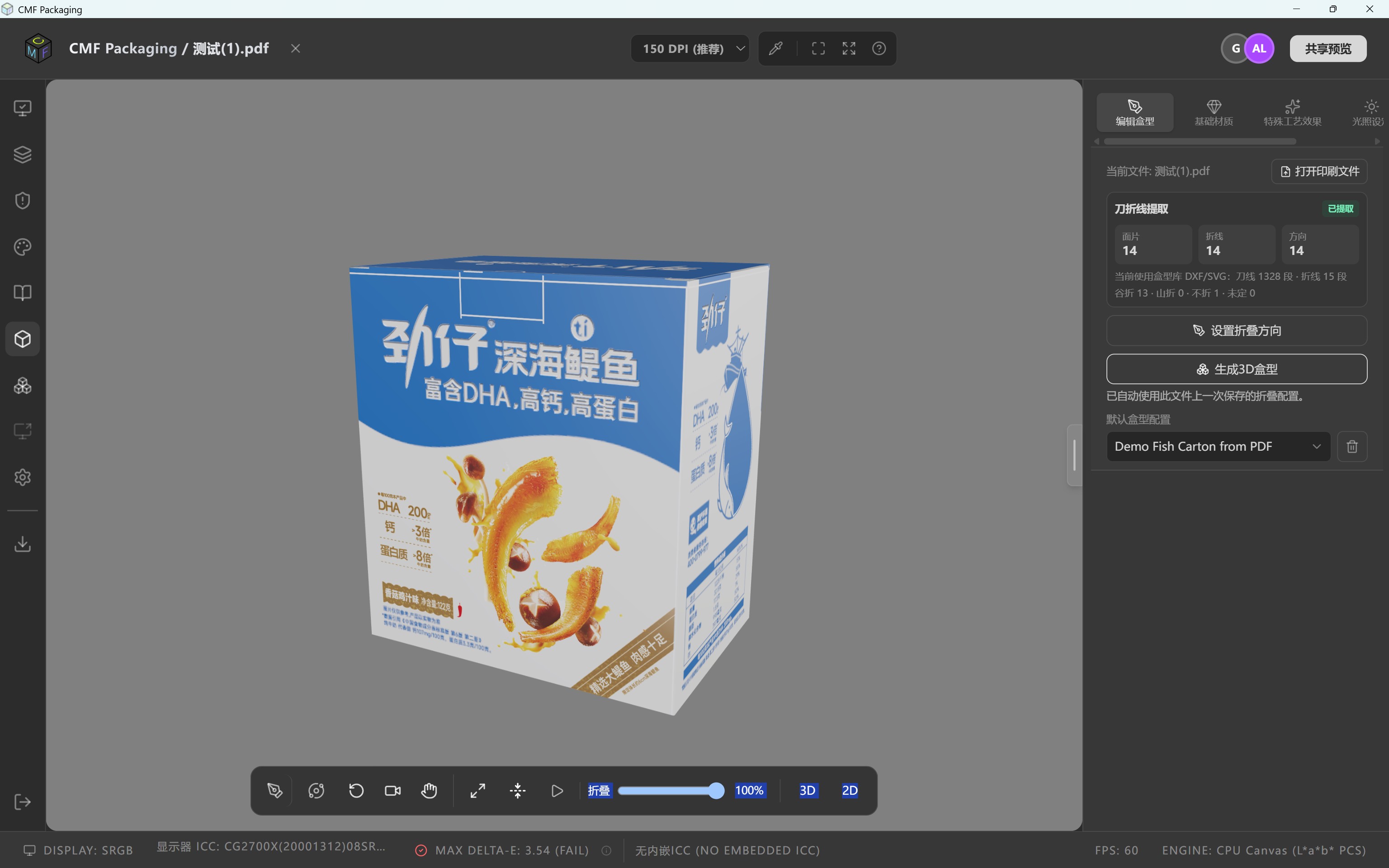Select the hand pan tool

tap(429, 791)
